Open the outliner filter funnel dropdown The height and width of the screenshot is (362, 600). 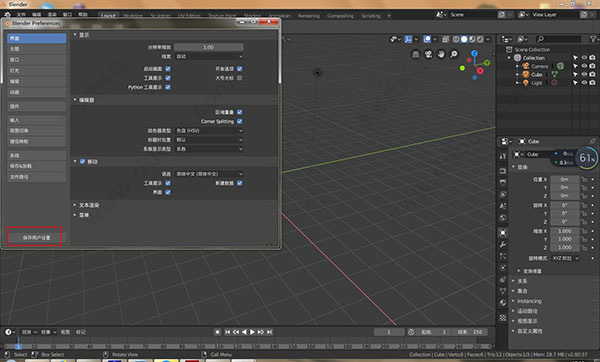pos(594,39)
